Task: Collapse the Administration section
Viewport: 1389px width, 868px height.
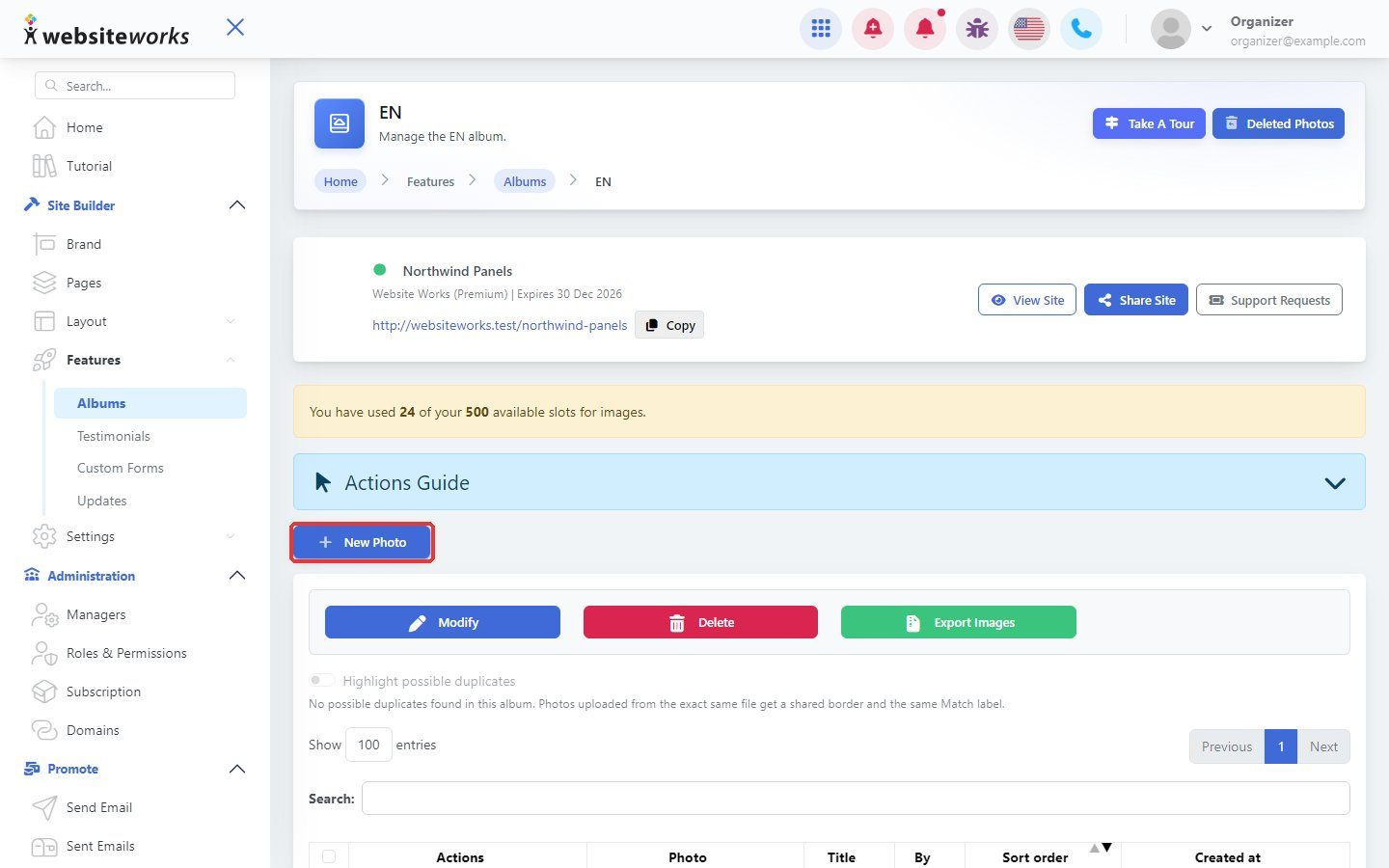Action: click(237, 576)
